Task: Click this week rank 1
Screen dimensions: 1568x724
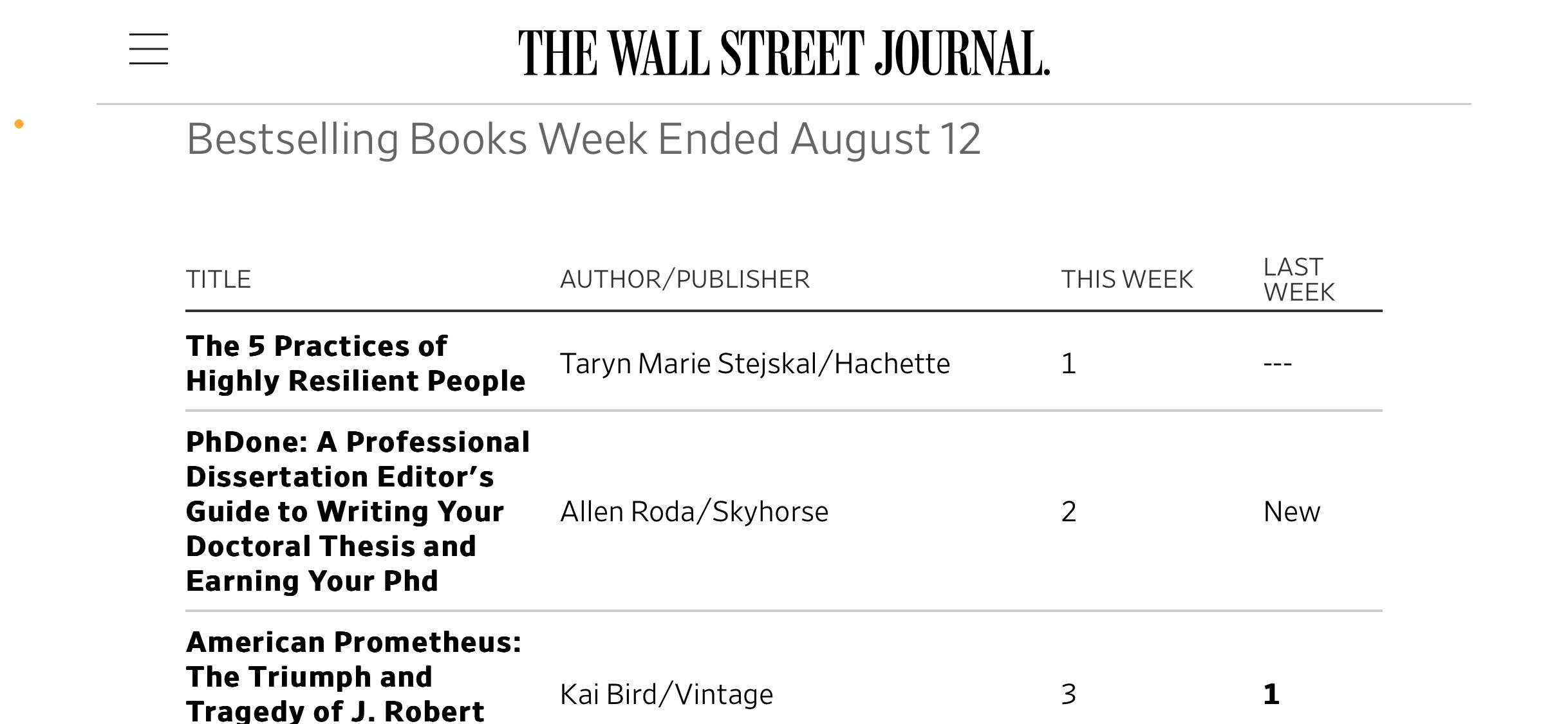Action: 1069,364
